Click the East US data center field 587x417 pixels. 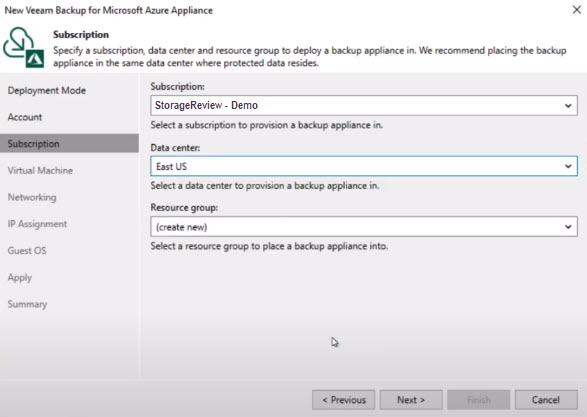click(364, 166)
